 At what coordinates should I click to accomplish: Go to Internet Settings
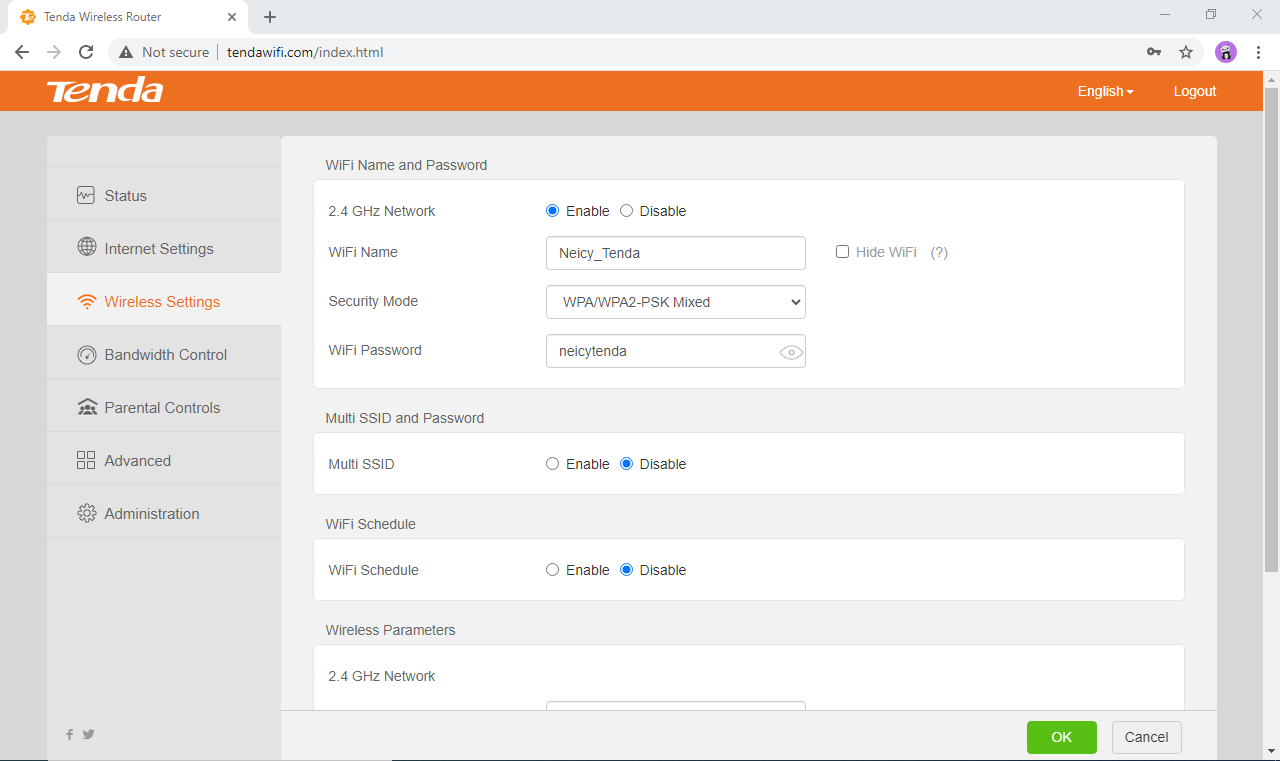click(x=164, y=248)
